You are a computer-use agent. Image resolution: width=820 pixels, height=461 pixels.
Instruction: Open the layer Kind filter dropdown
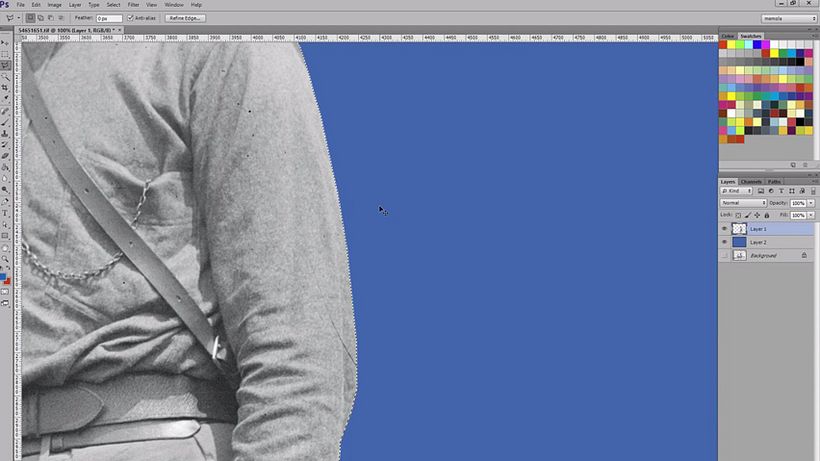tap(737, 190)
